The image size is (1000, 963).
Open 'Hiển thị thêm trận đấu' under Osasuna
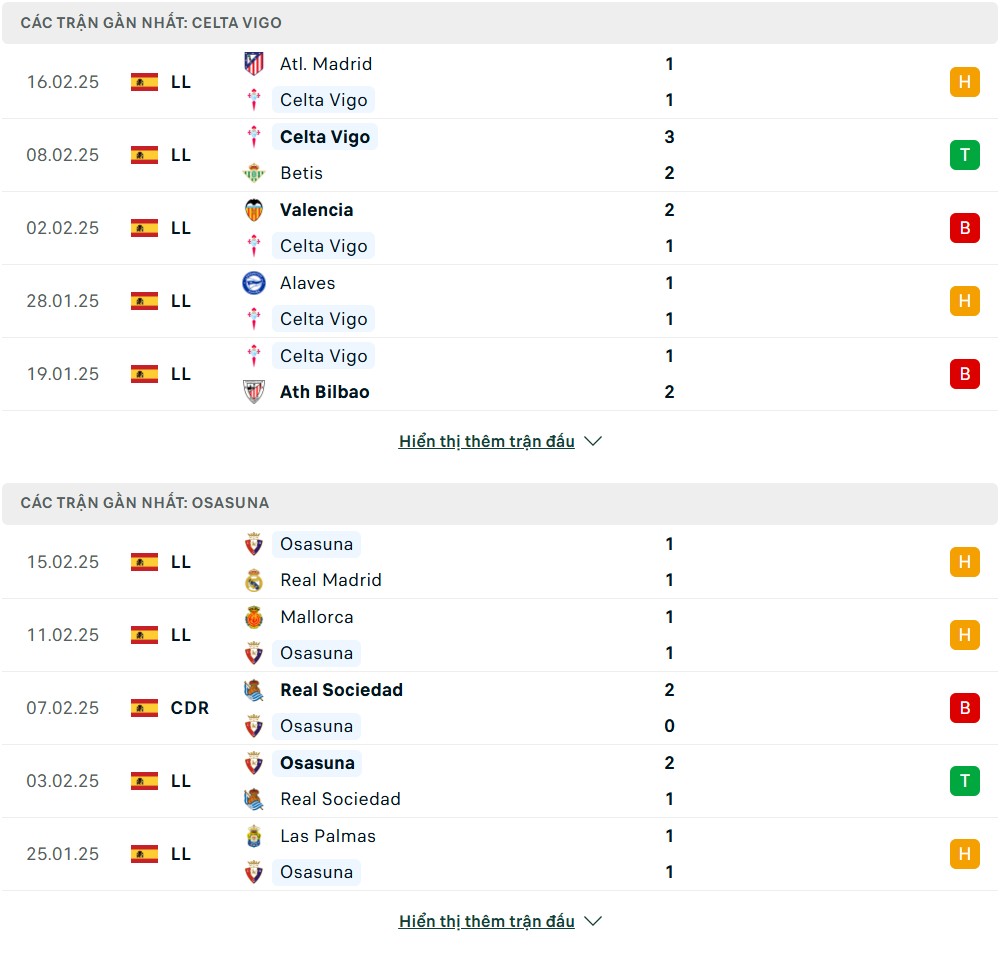[486, 921]
